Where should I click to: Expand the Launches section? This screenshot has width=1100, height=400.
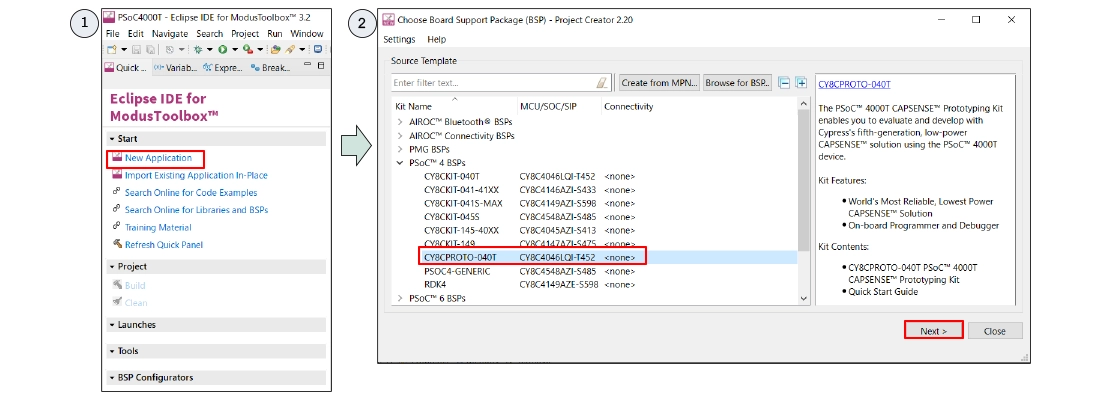click(112, 325)
